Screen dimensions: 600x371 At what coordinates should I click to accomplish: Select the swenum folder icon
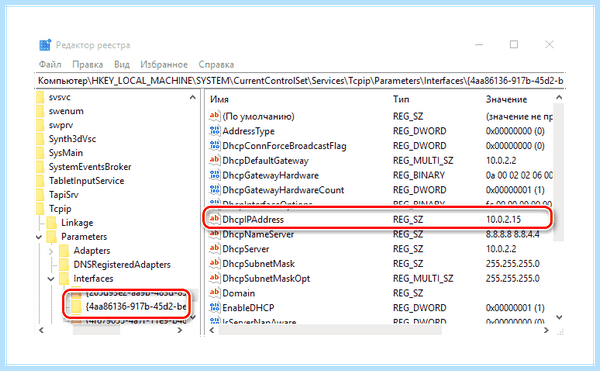[x=40, y=111]
